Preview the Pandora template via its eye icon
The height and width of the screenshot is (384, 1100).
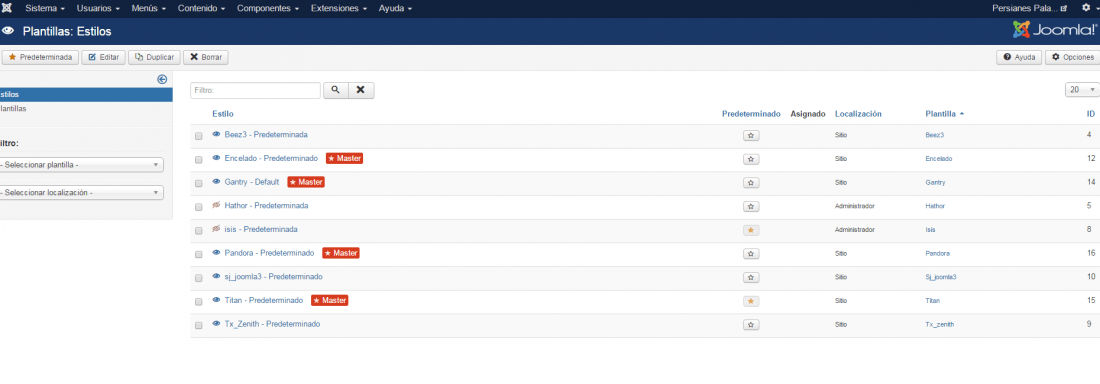click(216, 253)
